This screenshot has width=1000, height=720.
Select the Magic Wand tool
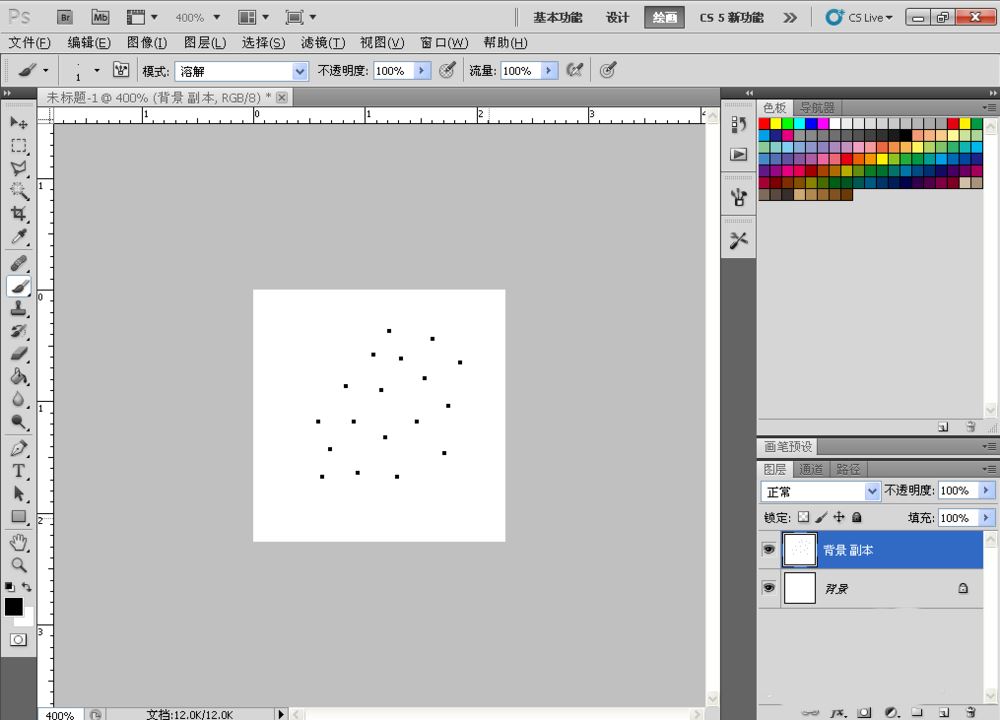tap(18, 191)
